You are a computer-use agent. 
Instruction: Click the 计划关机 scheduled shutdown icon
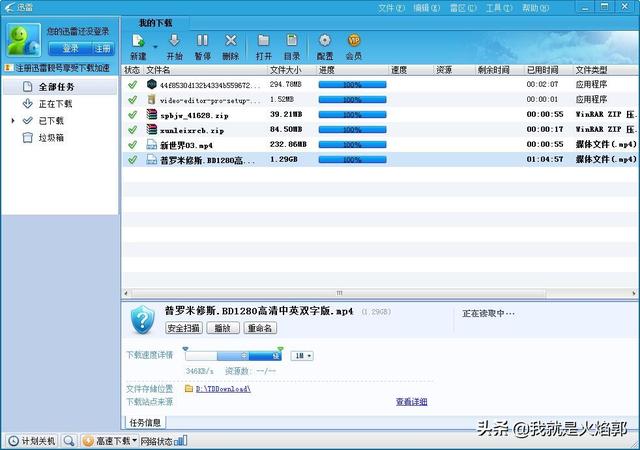pyautogui.click(x=13, y=441)
